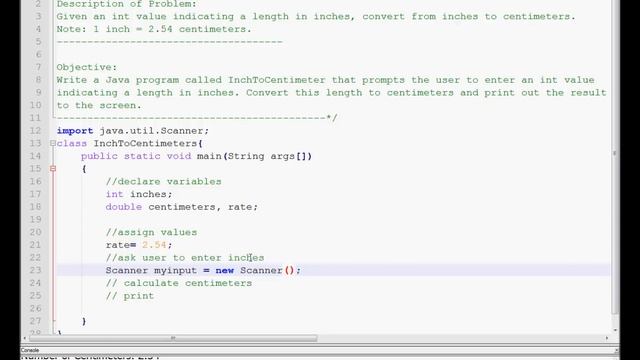Click line number 26 in margin
Viewport: 640px width, 360px height.
pyautogui.click(x=36, y=308)
